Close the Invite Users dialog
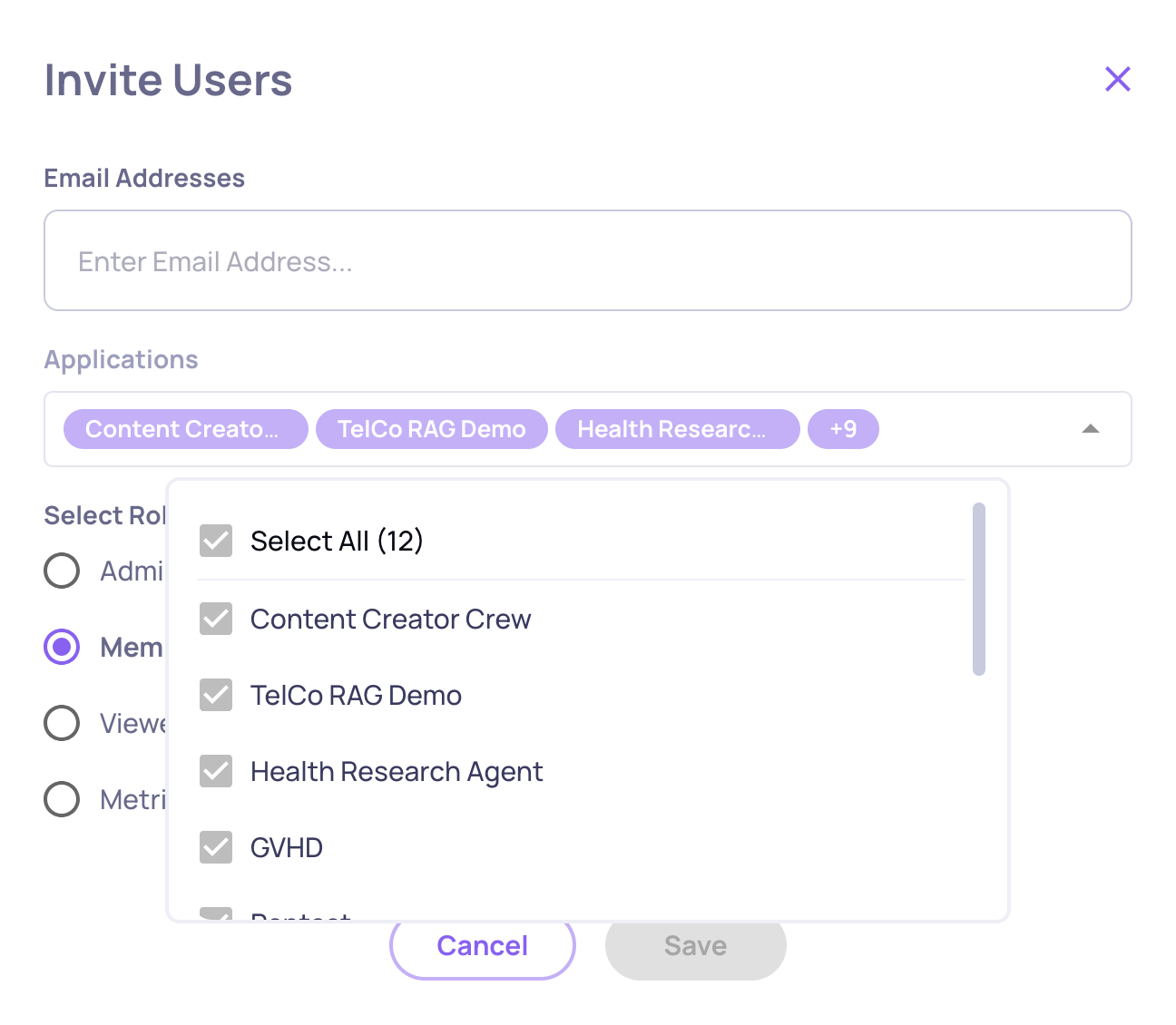The image size is (1176, 1025). click(1117, 79)
